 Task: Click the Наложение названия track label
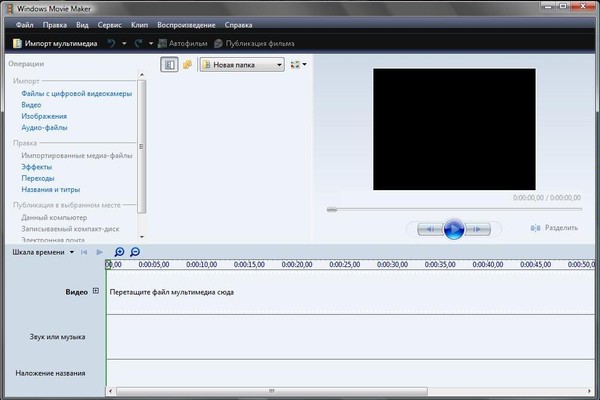(x=50, y=373)
